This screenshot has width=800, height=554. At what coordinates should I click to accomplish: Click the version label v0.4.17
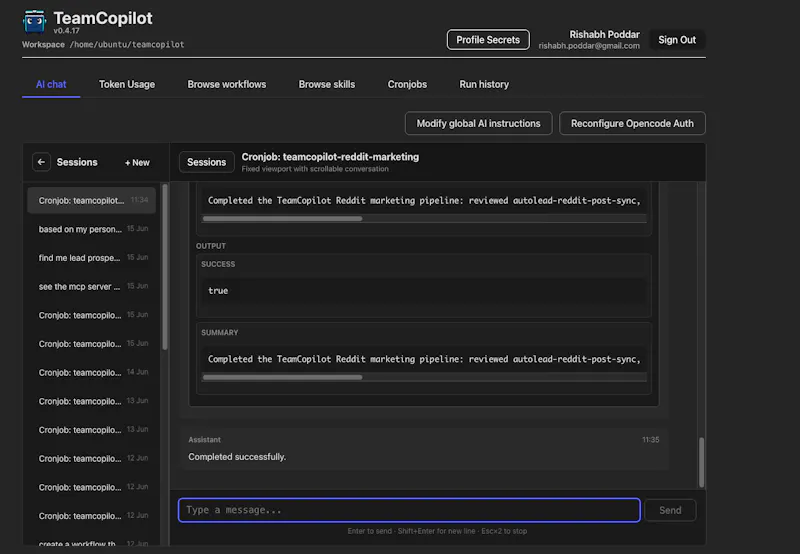pos(66,31)
